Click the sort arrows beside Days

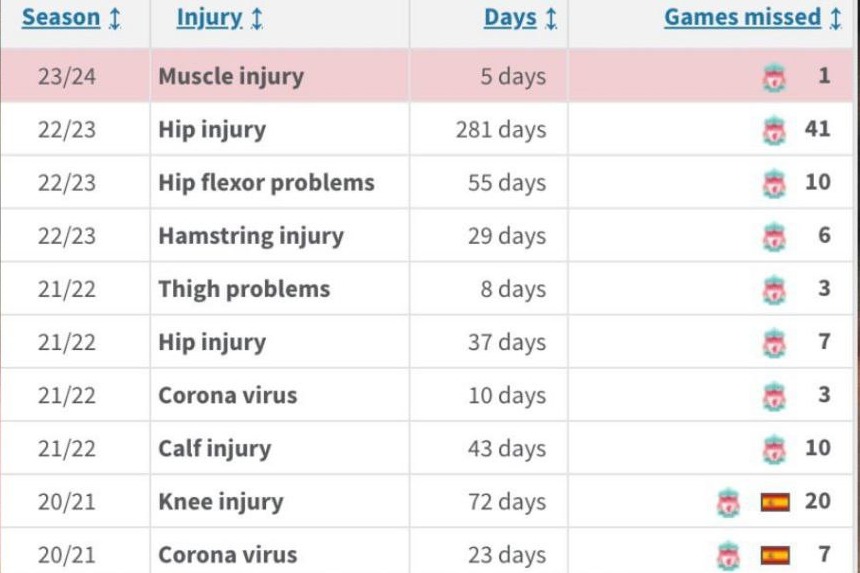point(551,18)
